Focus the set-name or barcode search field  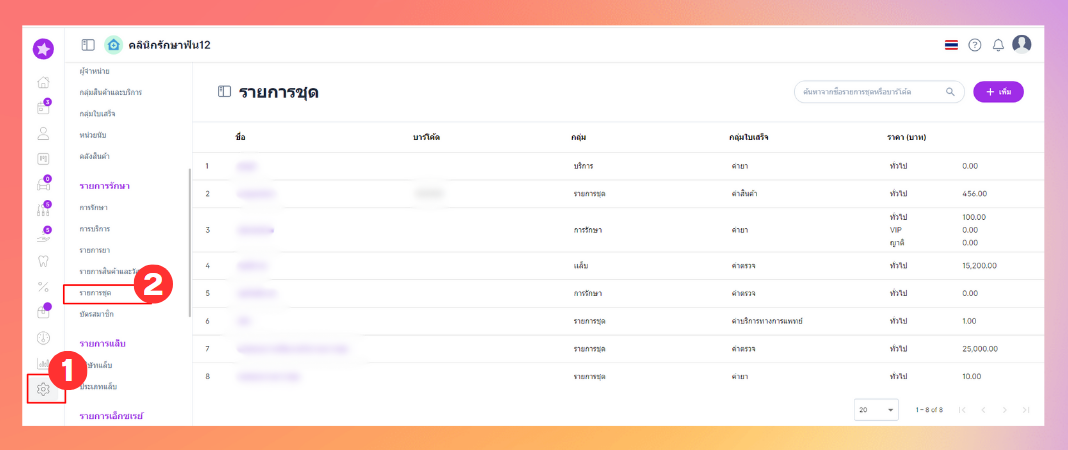pos(879,91)
